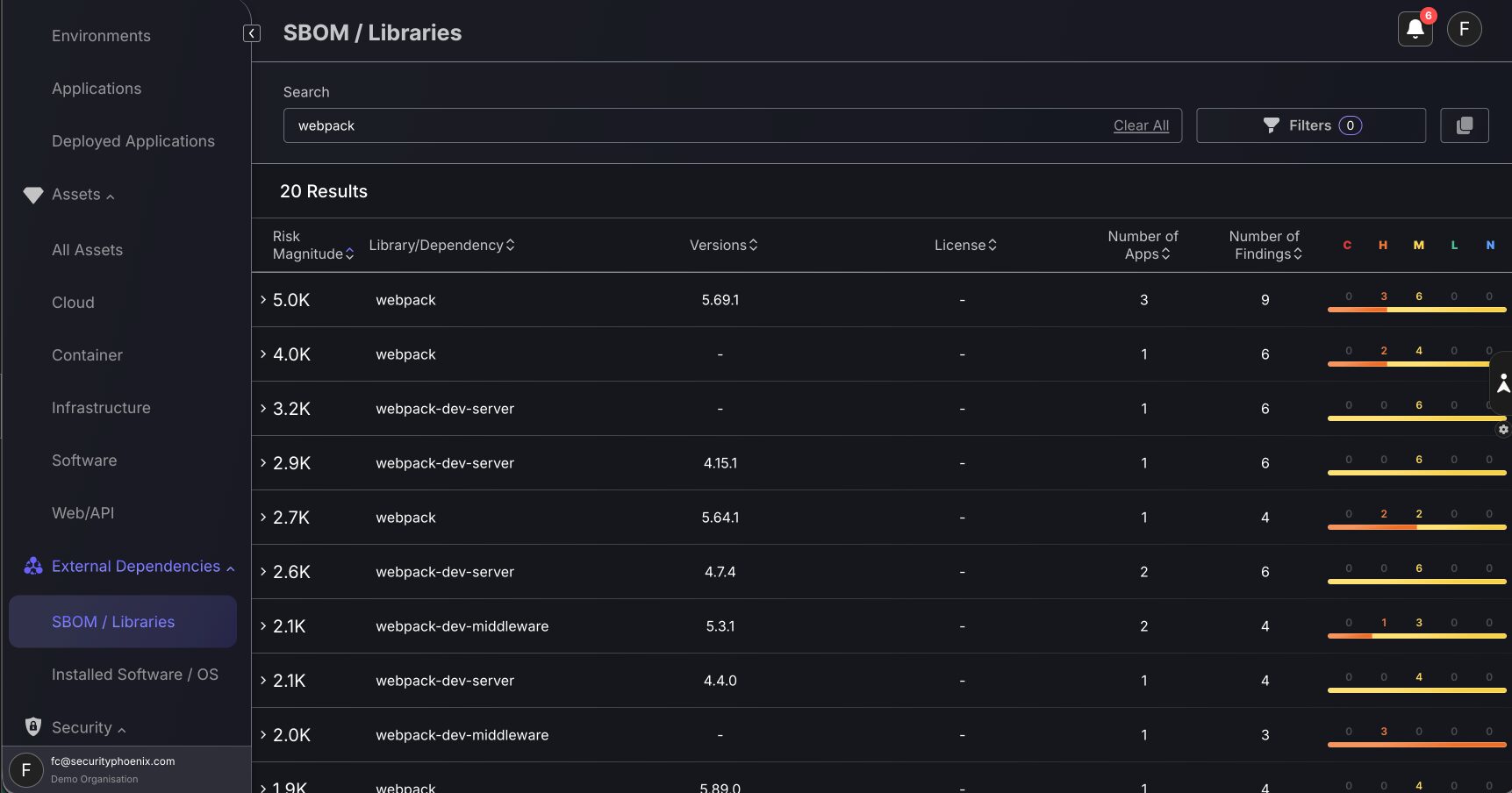The image size is (1512, 793).
Task: Open the notifications bell with 6 alerts
Action: (x=1414, y=29)
